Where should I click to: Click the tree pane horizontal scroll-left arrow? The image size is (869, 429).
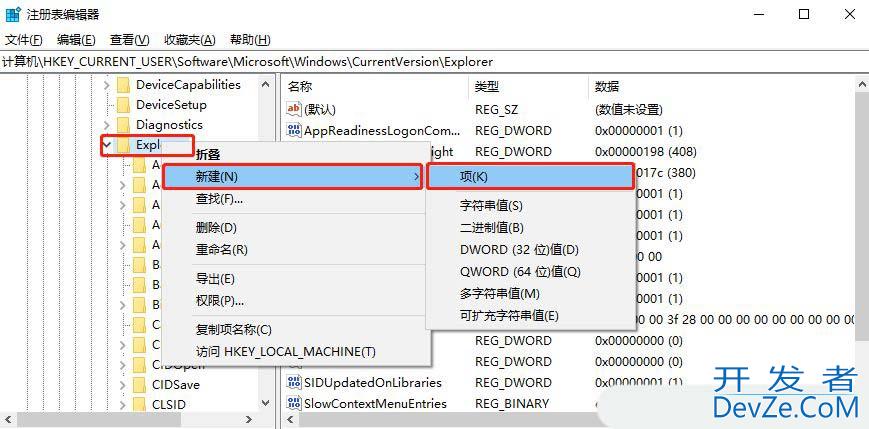coord(9,420)
